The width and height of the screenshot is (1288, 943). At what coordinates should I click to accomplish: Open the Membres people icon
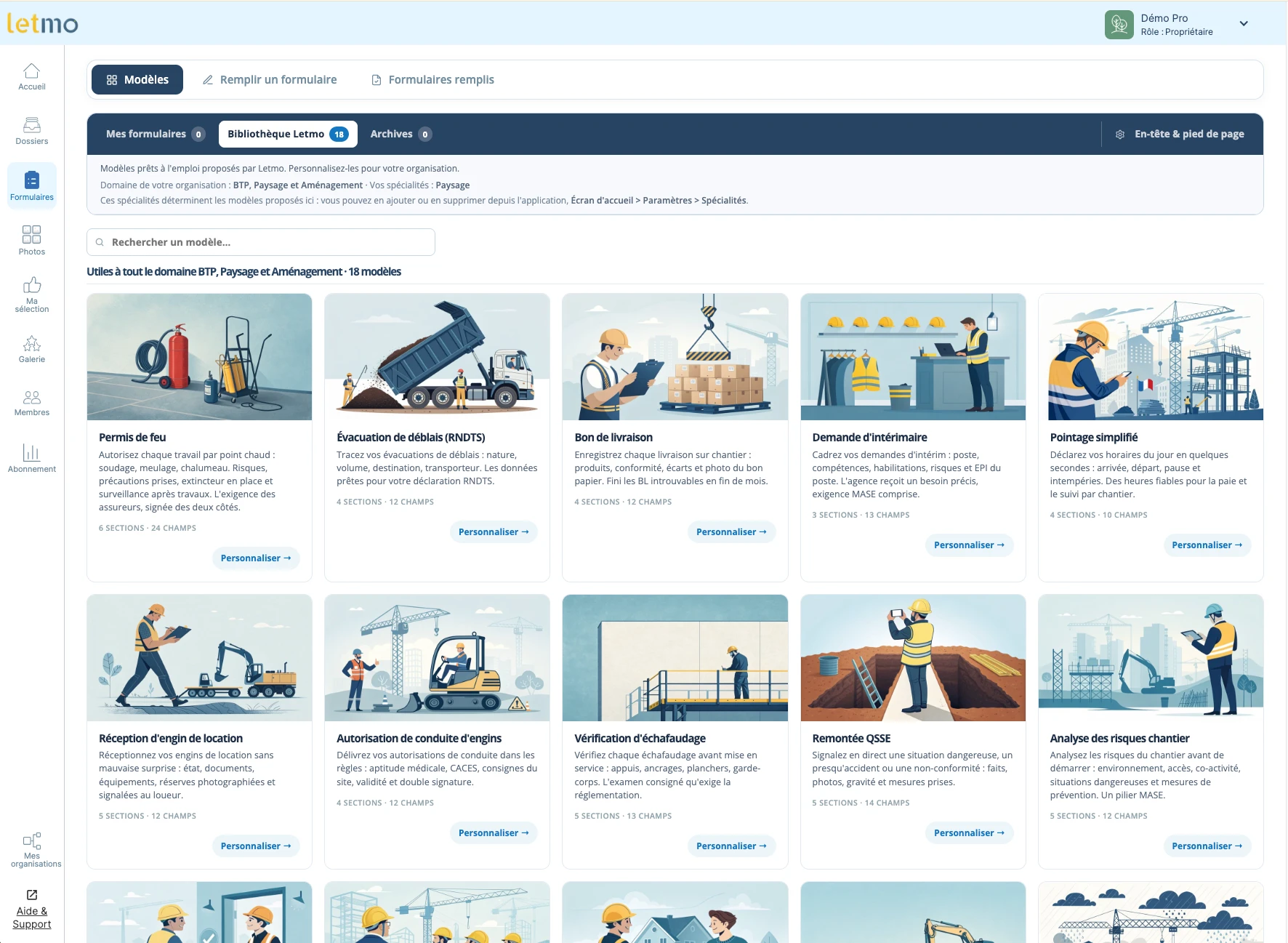click(x=32, y=397)
